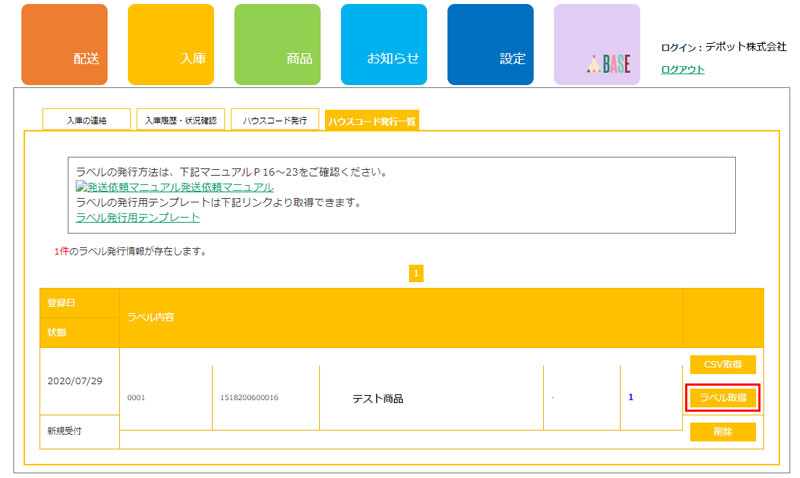
Task: Switch to the 入庫の連絡 tab
Action: (86, 120)
